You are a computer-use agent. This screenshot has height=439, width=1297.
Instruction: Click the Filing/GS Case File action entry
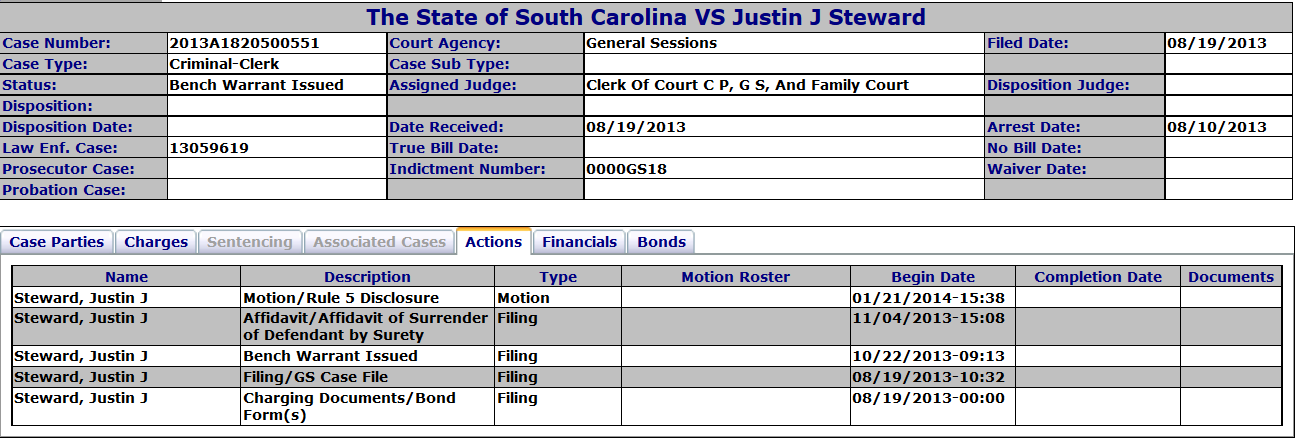tap(315, 377)
